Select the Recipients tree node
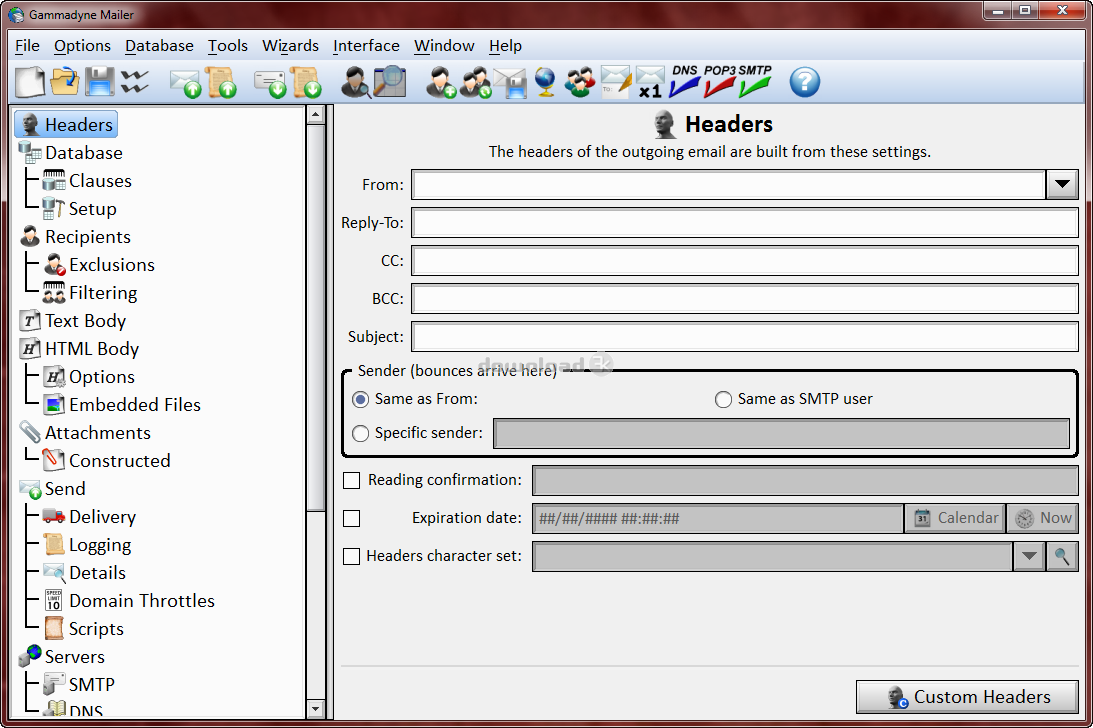This screenshot has height=728, width=1093. 75,237
